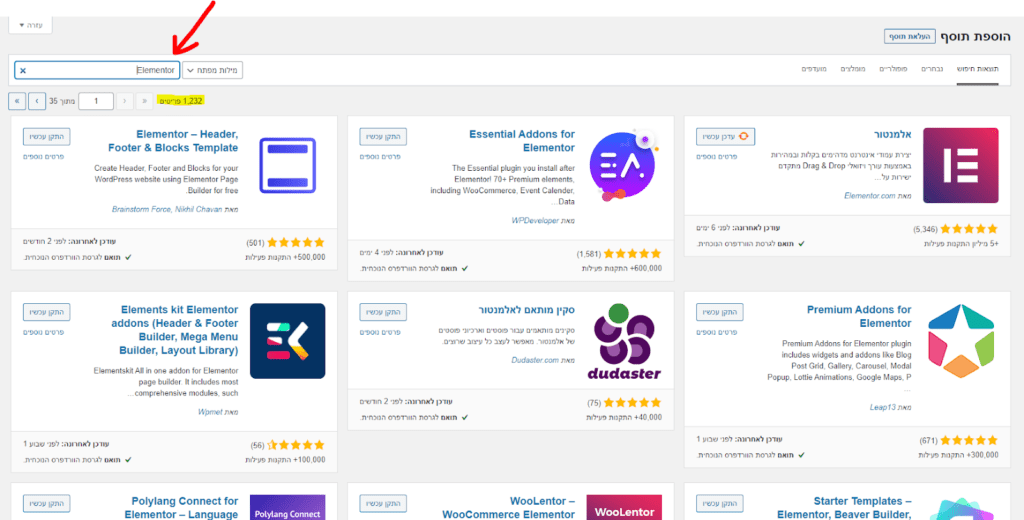Screen dimensions: 1024x520
Task: Open more details for Dudaster skin plugin
Action: point(380,333)
